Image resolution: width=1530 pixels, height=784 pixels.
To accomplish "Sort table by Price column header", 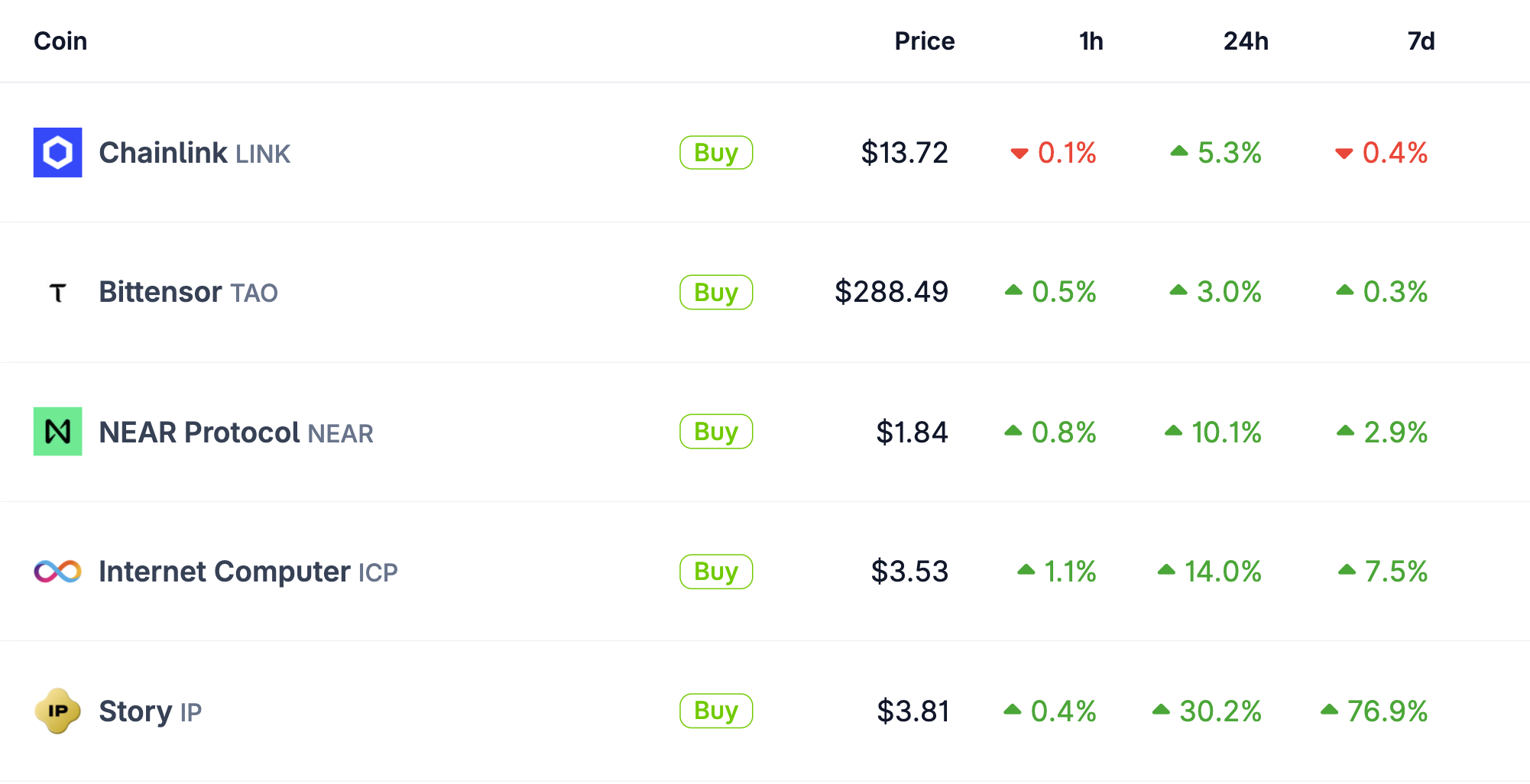I will (924, 41).
